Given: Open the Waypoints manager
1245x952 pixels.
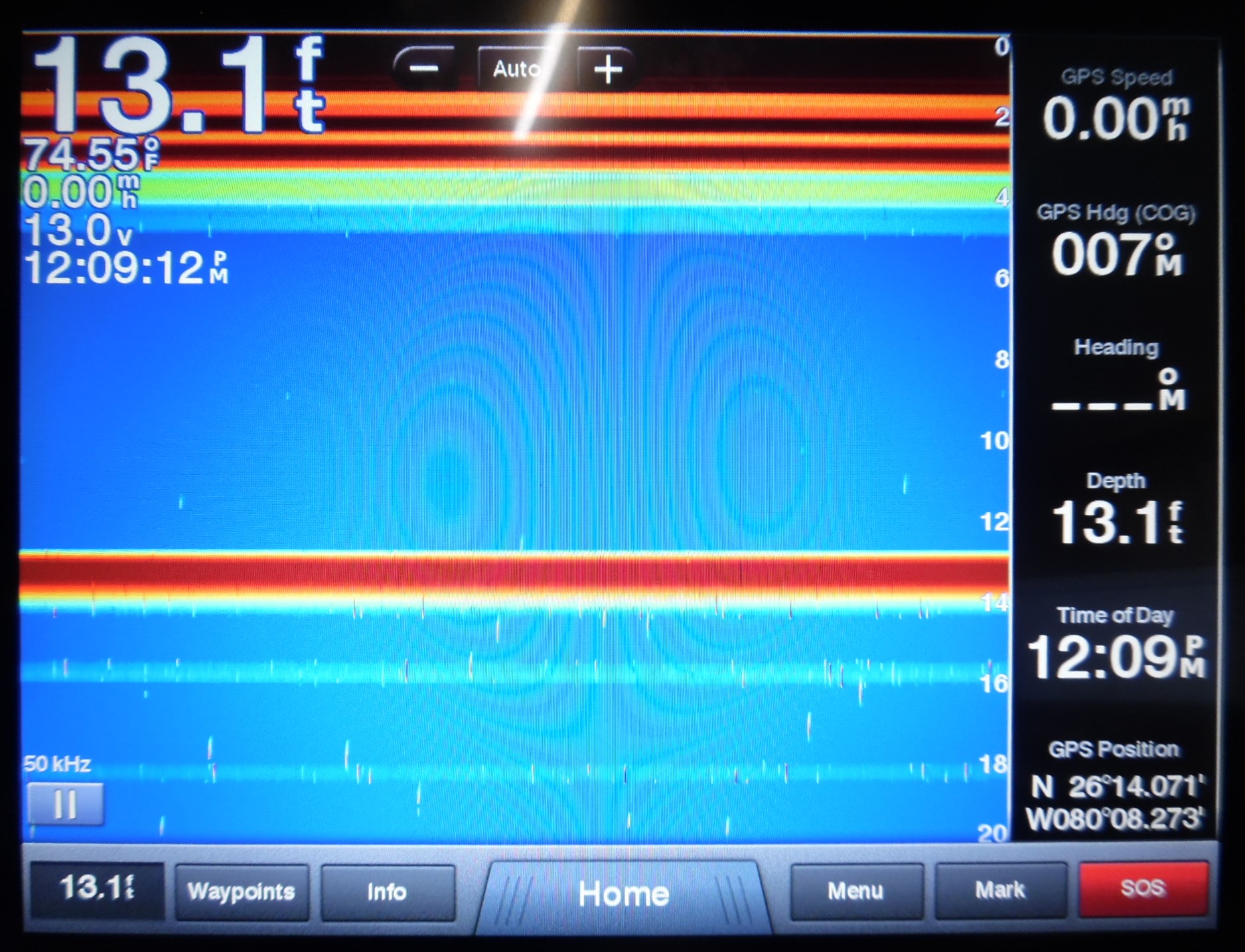Looking at the screenshot, I should (x=242, y=892).
